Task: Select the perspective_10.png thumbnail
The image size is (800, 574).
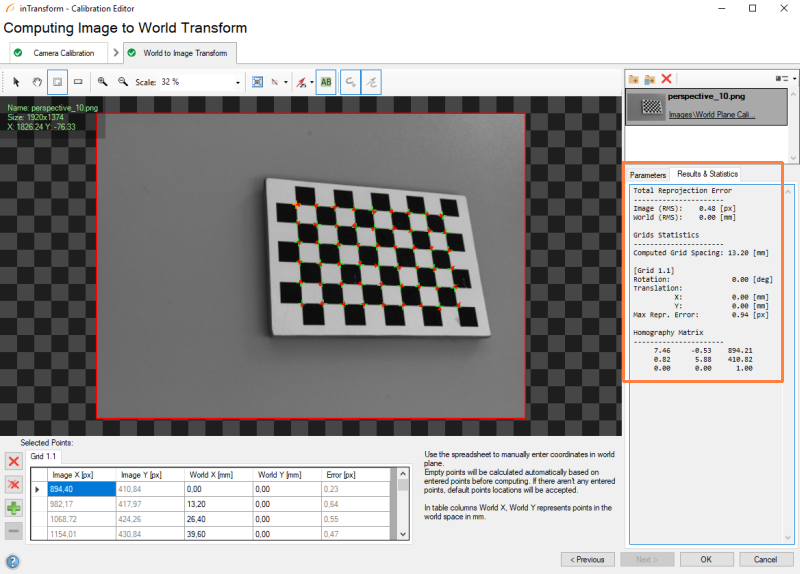Action: pyautogui.click(x=651, y=106)
